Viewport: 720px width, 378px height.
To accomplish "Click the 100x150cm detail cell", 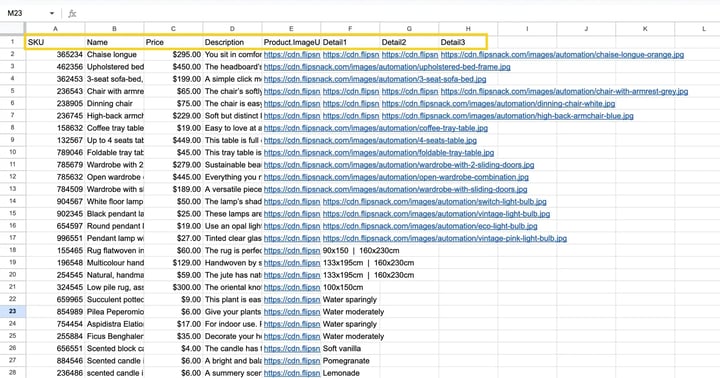I will point(350,287).
